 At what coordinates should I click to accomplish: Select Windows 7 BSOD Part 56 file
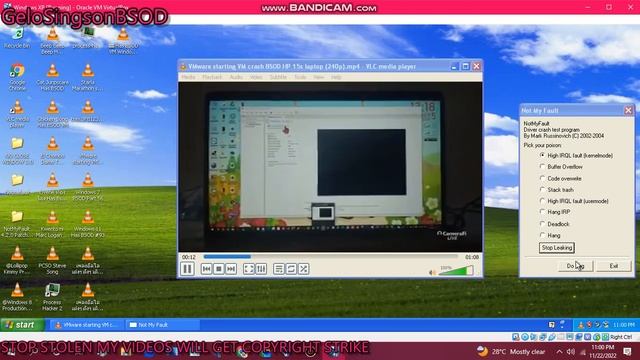click(87, 187)
